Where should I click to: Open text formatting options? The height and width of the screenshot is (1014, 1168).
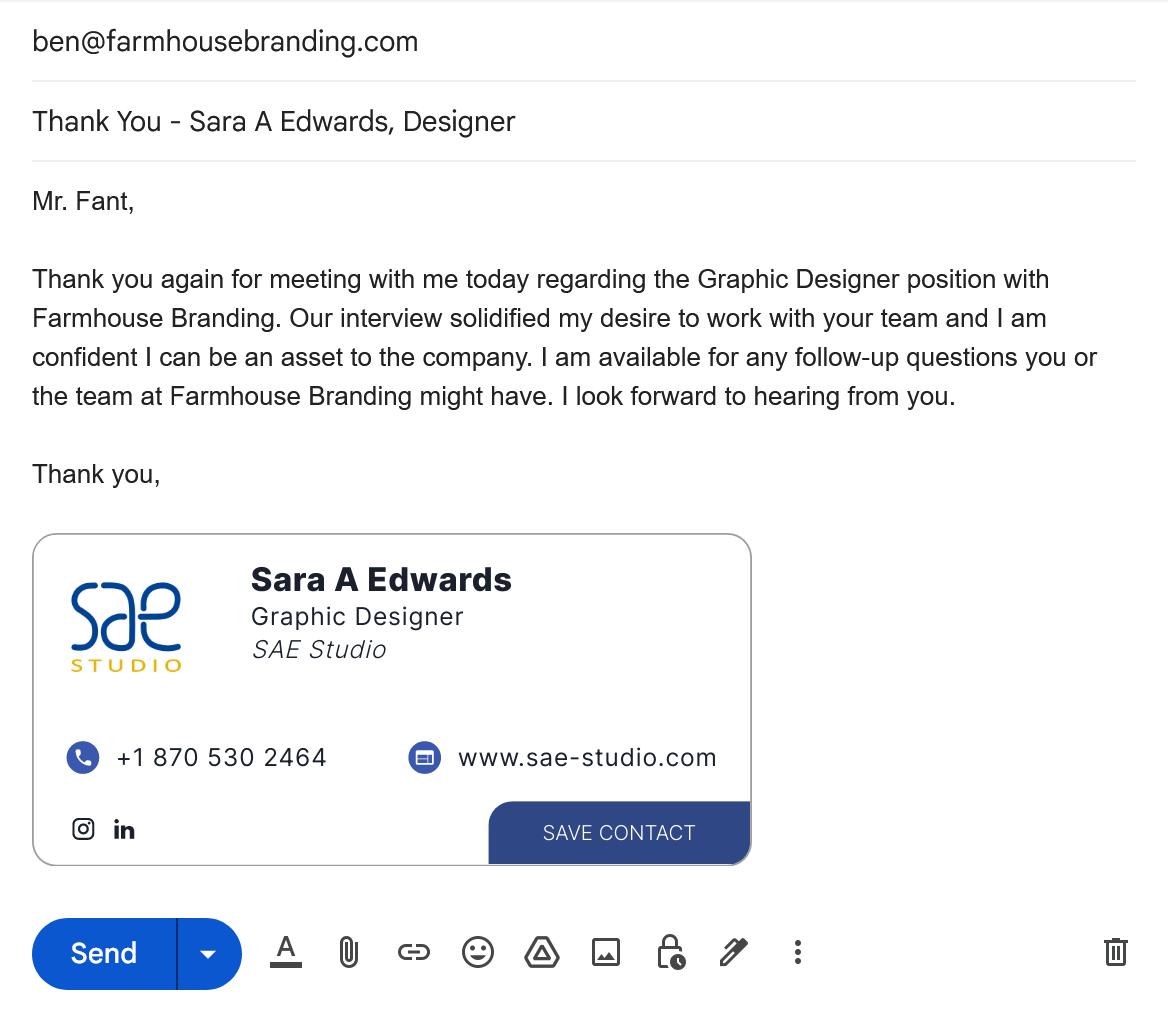(286, 952)
